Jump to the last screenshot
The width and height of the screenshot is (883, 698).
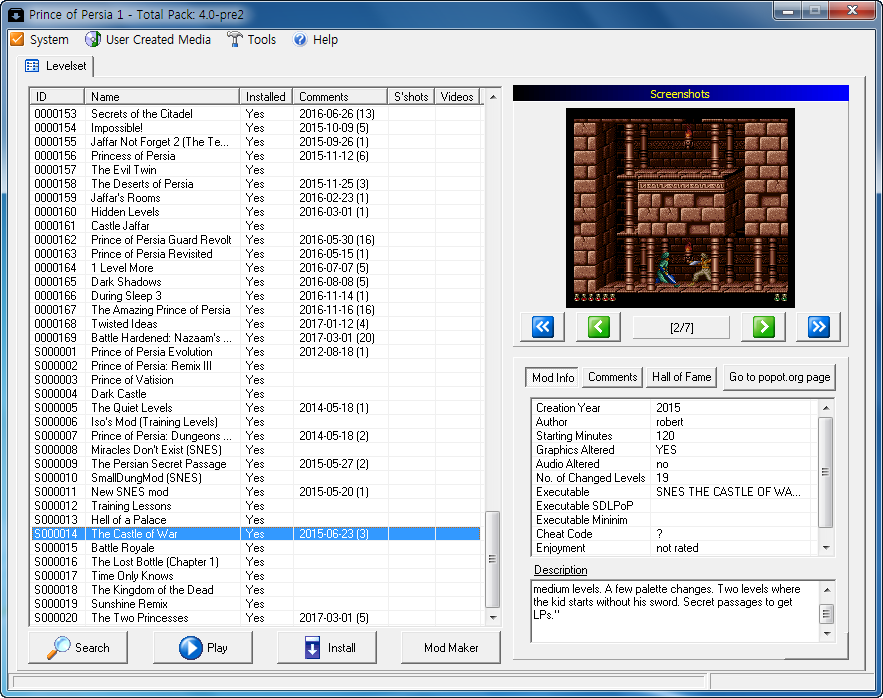(818, 327)
